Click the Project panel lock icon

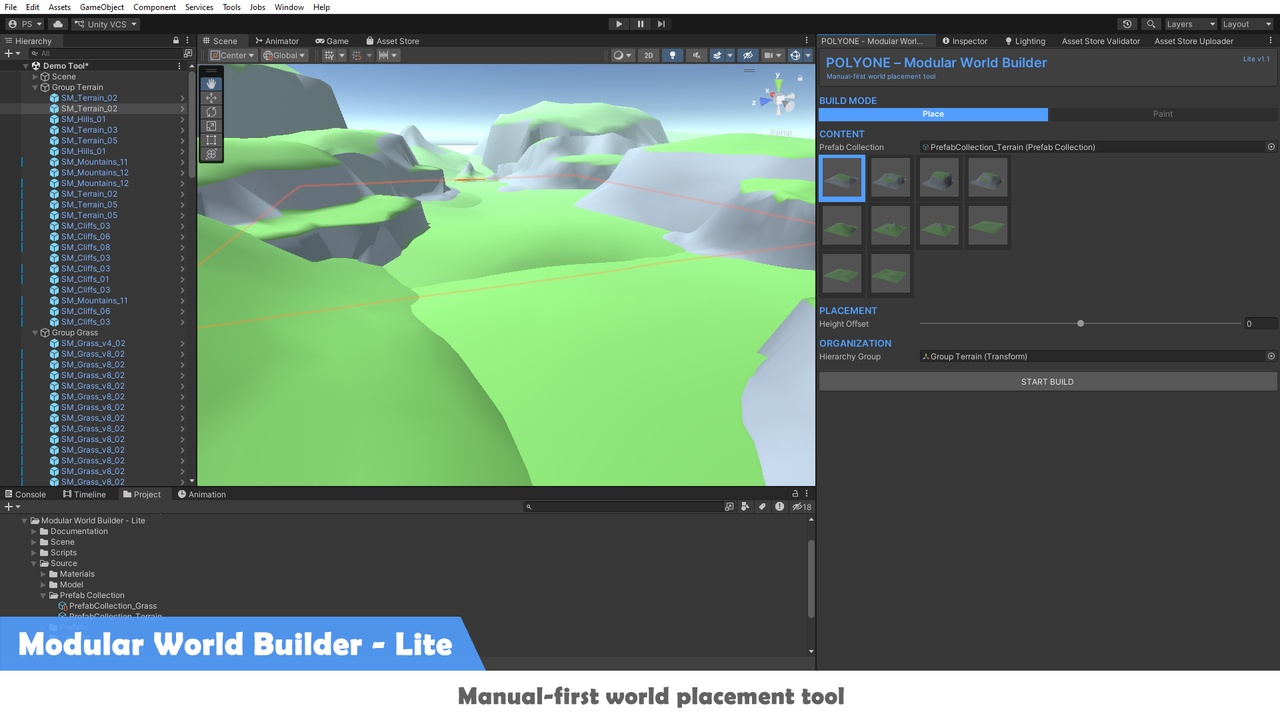[795, 494]
